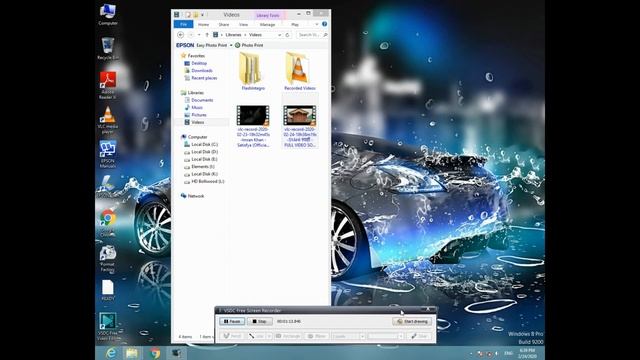This screenshot has height=360, width=640.
Task: Open recent locations dropdown beside forward arrow
Action: click(x=199, y=35)
